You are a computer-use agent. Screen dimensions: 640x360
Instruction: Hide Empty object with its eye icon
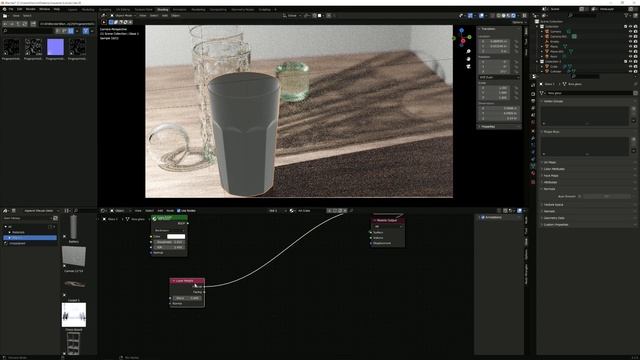pos(630,41)
